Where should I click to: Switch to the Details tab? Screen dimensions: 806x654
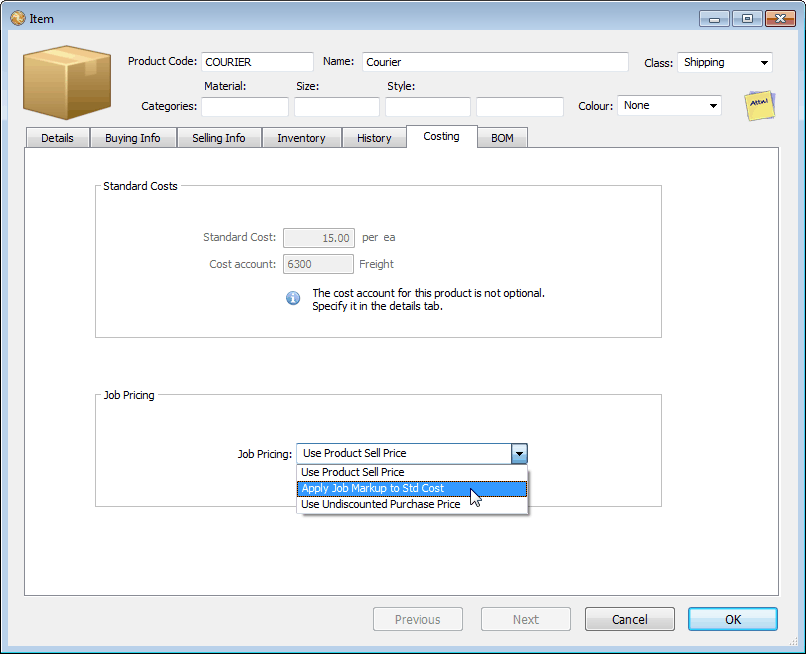coord(58,138)
